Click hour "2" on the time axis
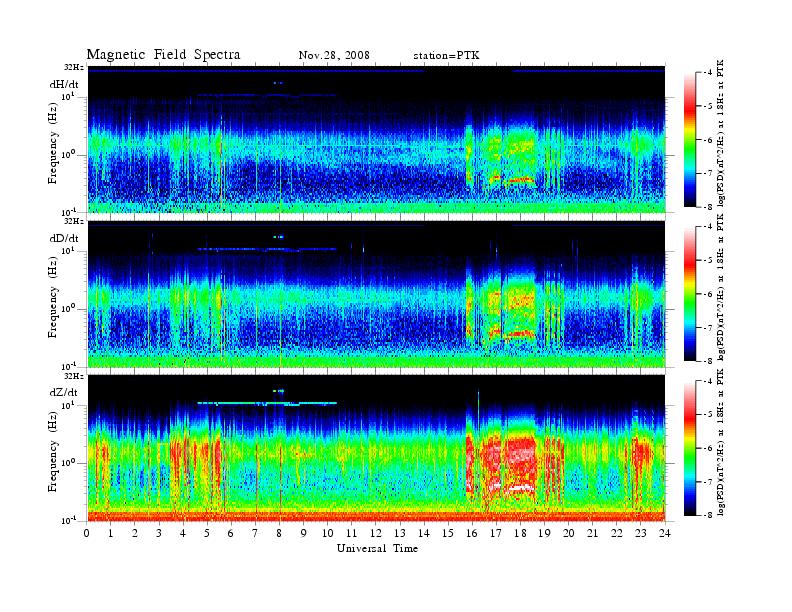 [x=135, y=533]
